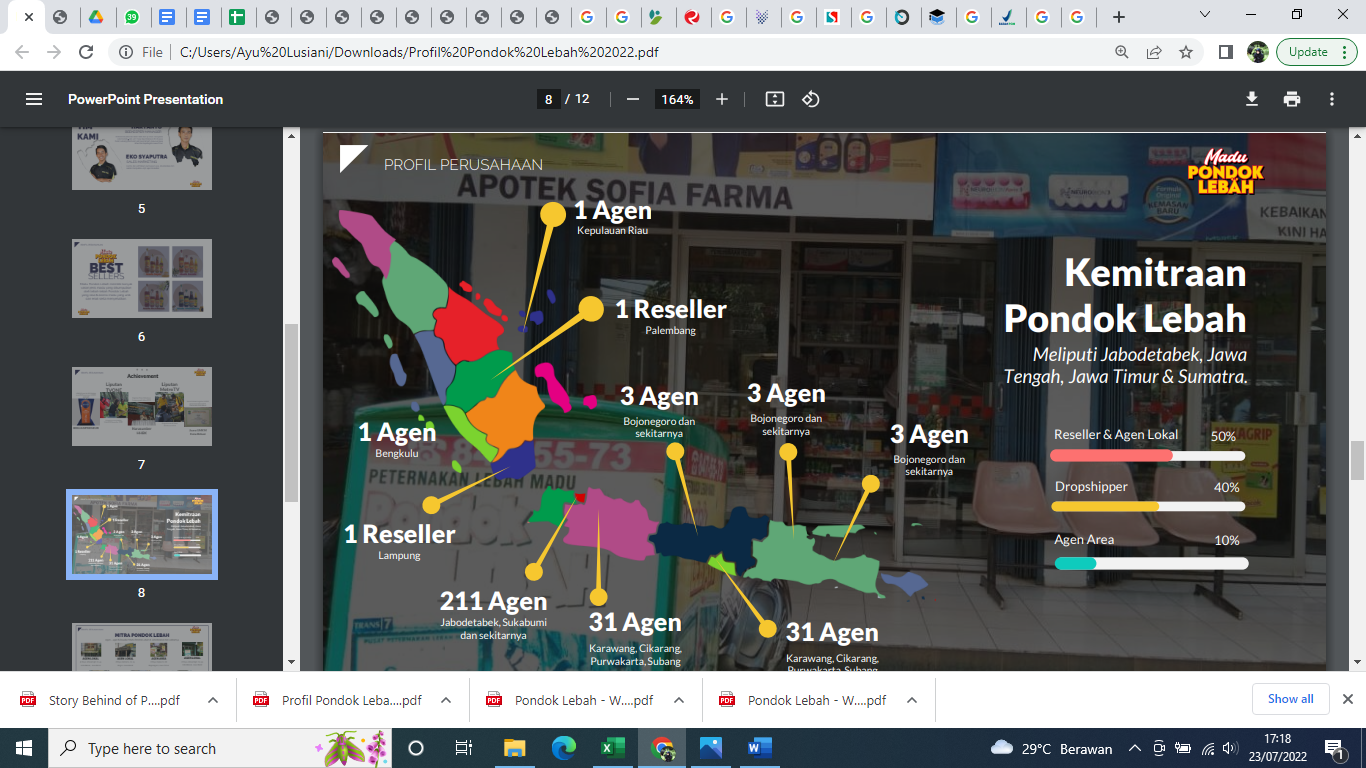Screen dimensions: 1366x768
Task: Open Word from the taskbar
Action: [759, 748]
